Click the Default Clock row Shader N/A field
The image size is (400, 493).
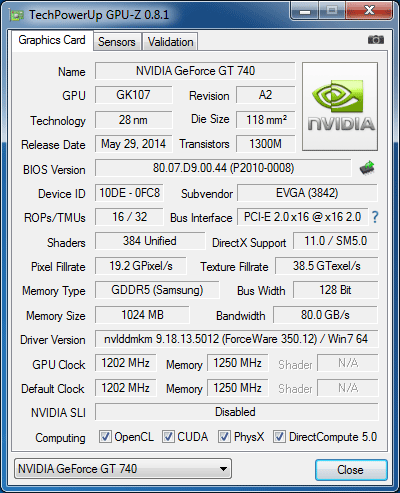pyautogui.click(x=348, y=388)
